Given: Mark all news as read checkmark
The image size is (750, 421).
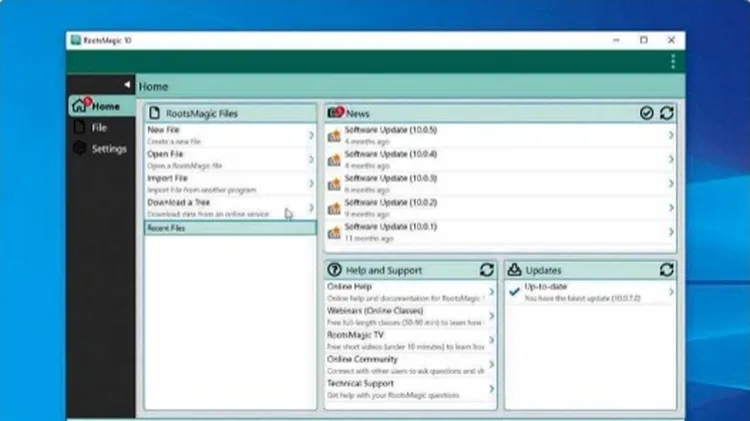Looking at the screenshot, I should 646,113.
